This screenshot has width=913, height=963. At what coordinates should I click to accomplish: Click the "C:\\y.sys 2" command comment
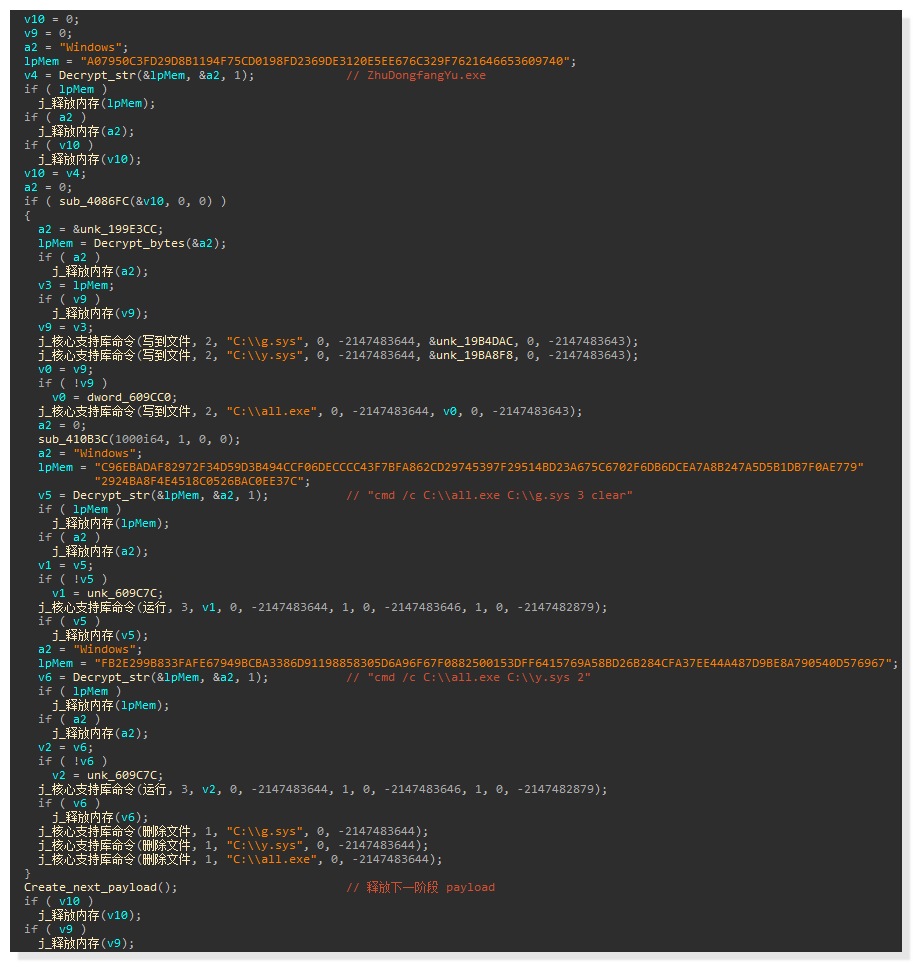[x=468, y=677]
